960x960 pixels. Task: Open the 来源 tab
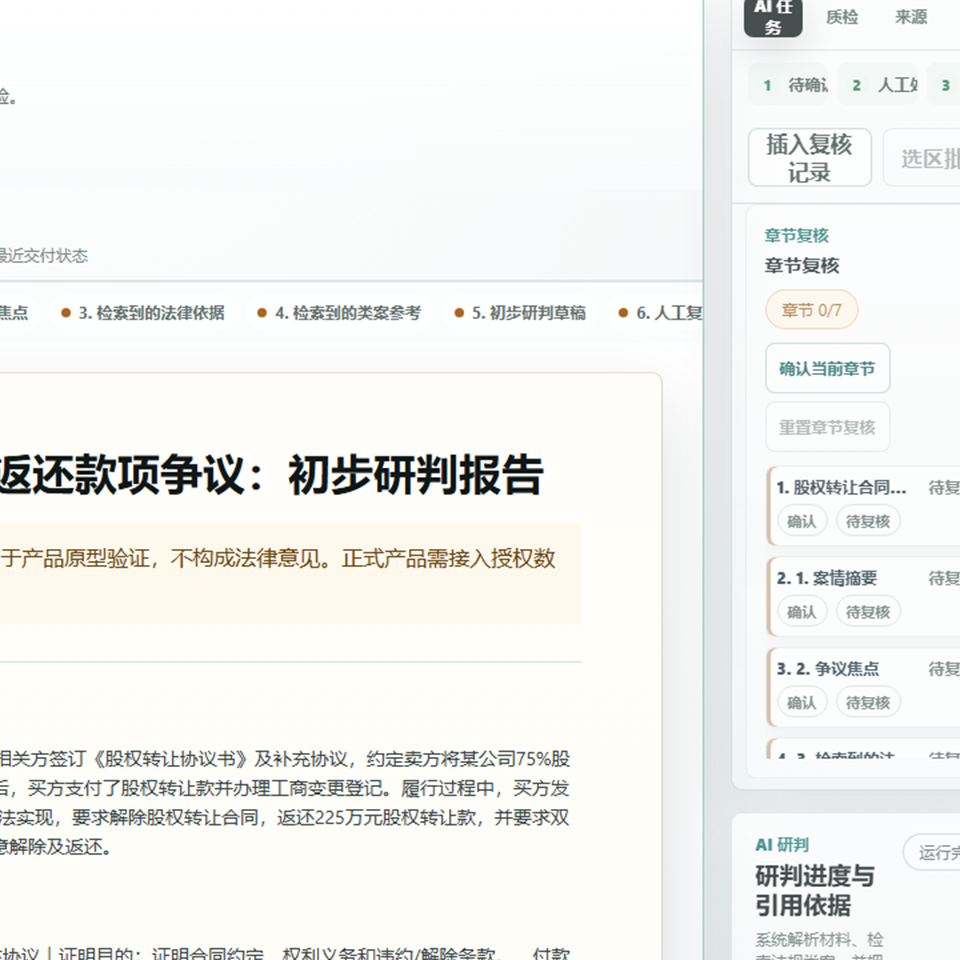point(910,17)
